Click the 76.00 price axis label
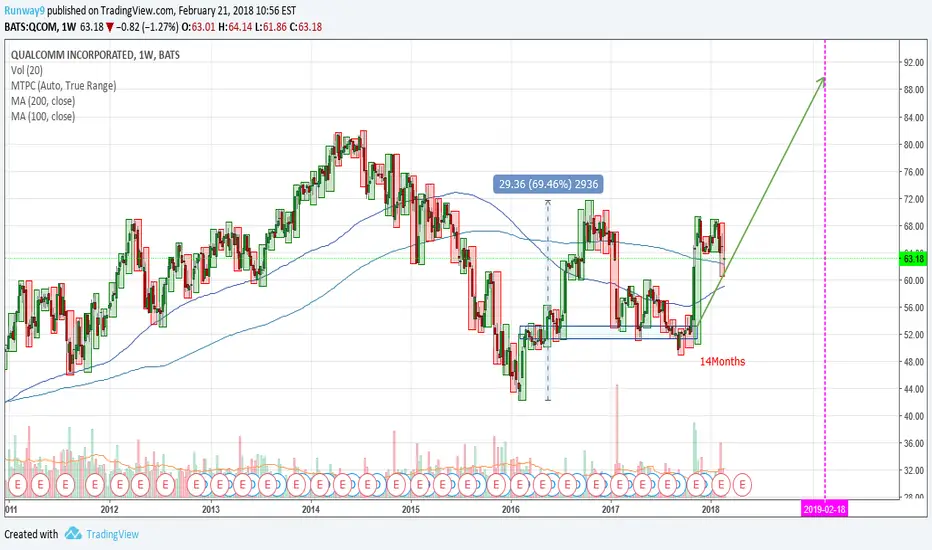This screenshot has height=550, width=932. coord(914,172)
